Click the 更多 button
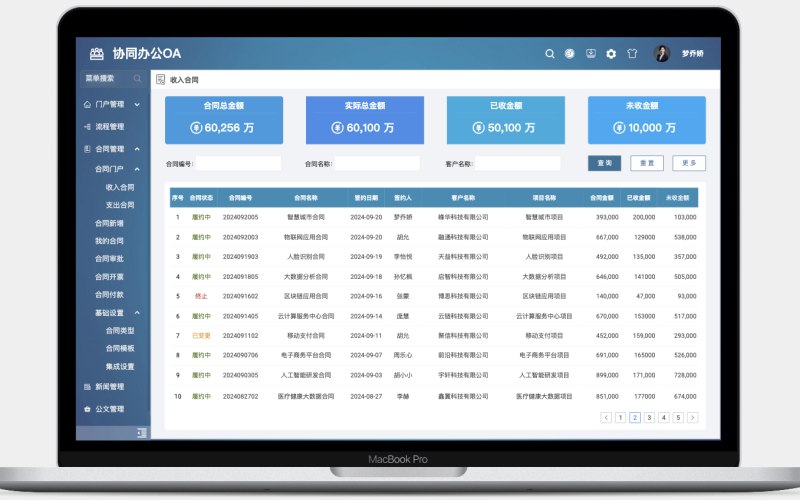The image size is (800, 500). pyautogui.click(x=689, y=163)
